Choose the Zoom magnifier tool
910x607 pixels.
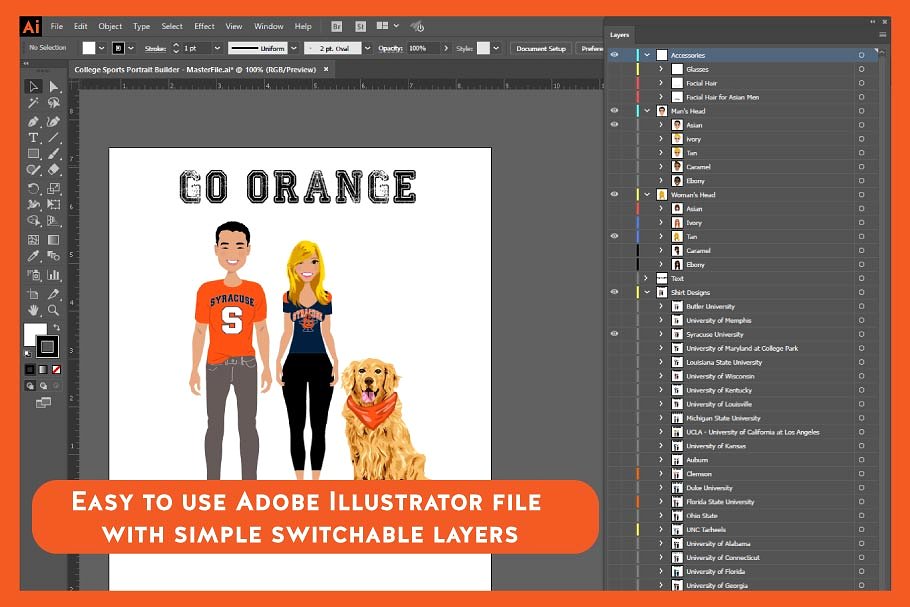54,310
